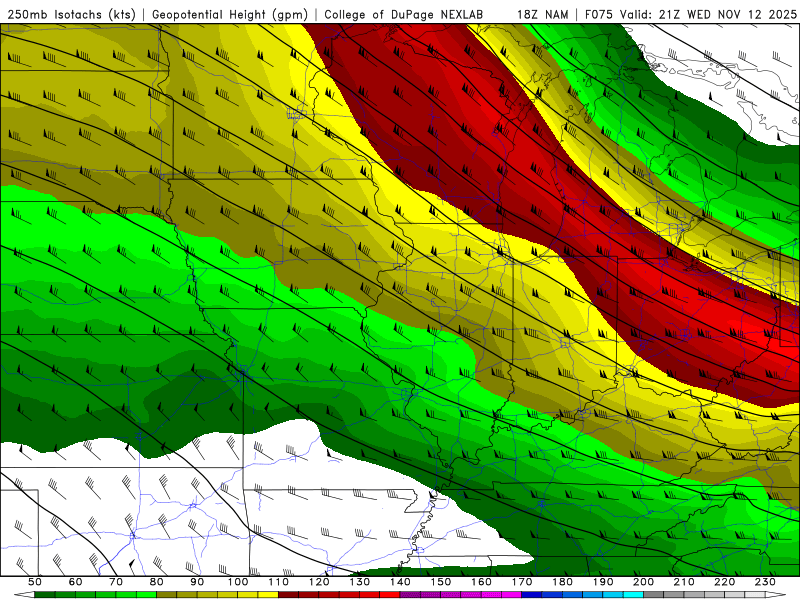Click the '60' label on the color scale
800x600 pixels.
point(76,582)
